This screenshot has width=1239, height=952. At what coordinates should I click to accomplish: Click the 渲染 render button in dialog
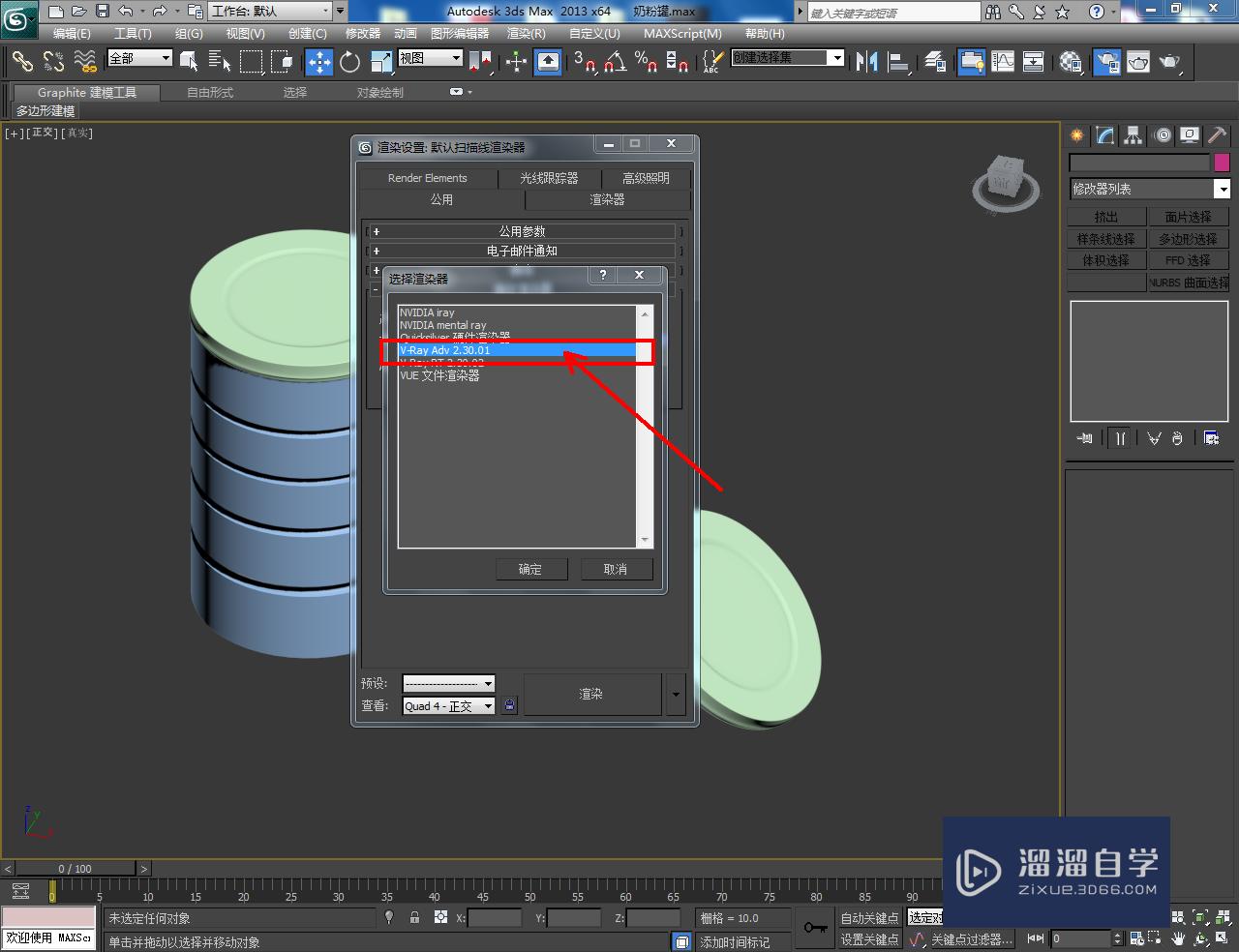pyautogui.click(x=590, y=694)
